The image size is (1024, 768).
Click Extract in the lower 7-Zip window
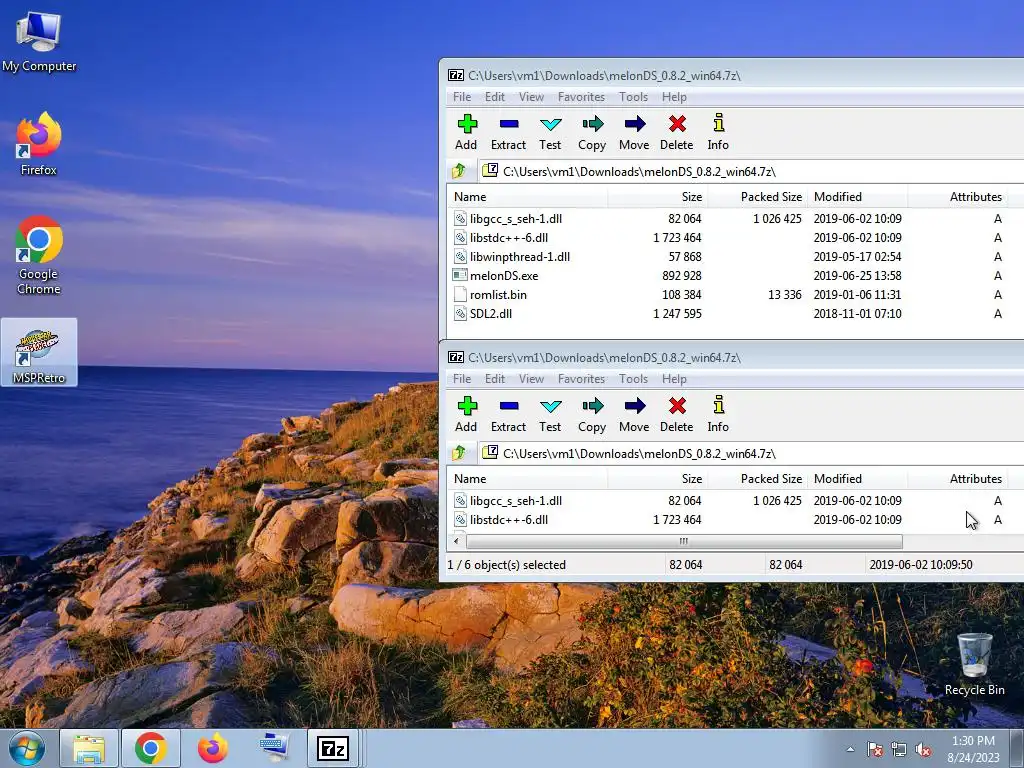(x=508, y=415)
